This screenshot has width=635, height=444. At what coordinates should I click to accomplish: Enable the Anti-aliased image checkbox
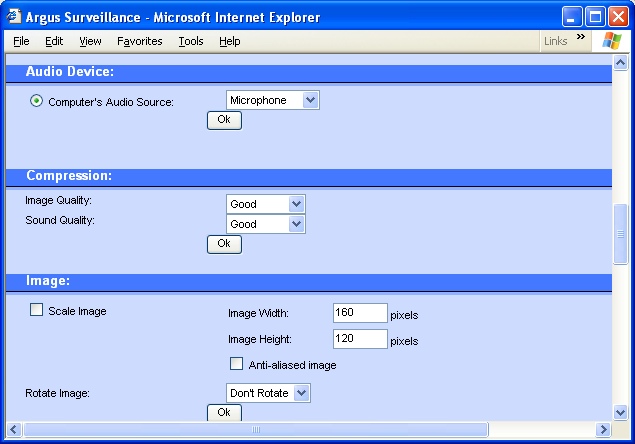[237, 363]
